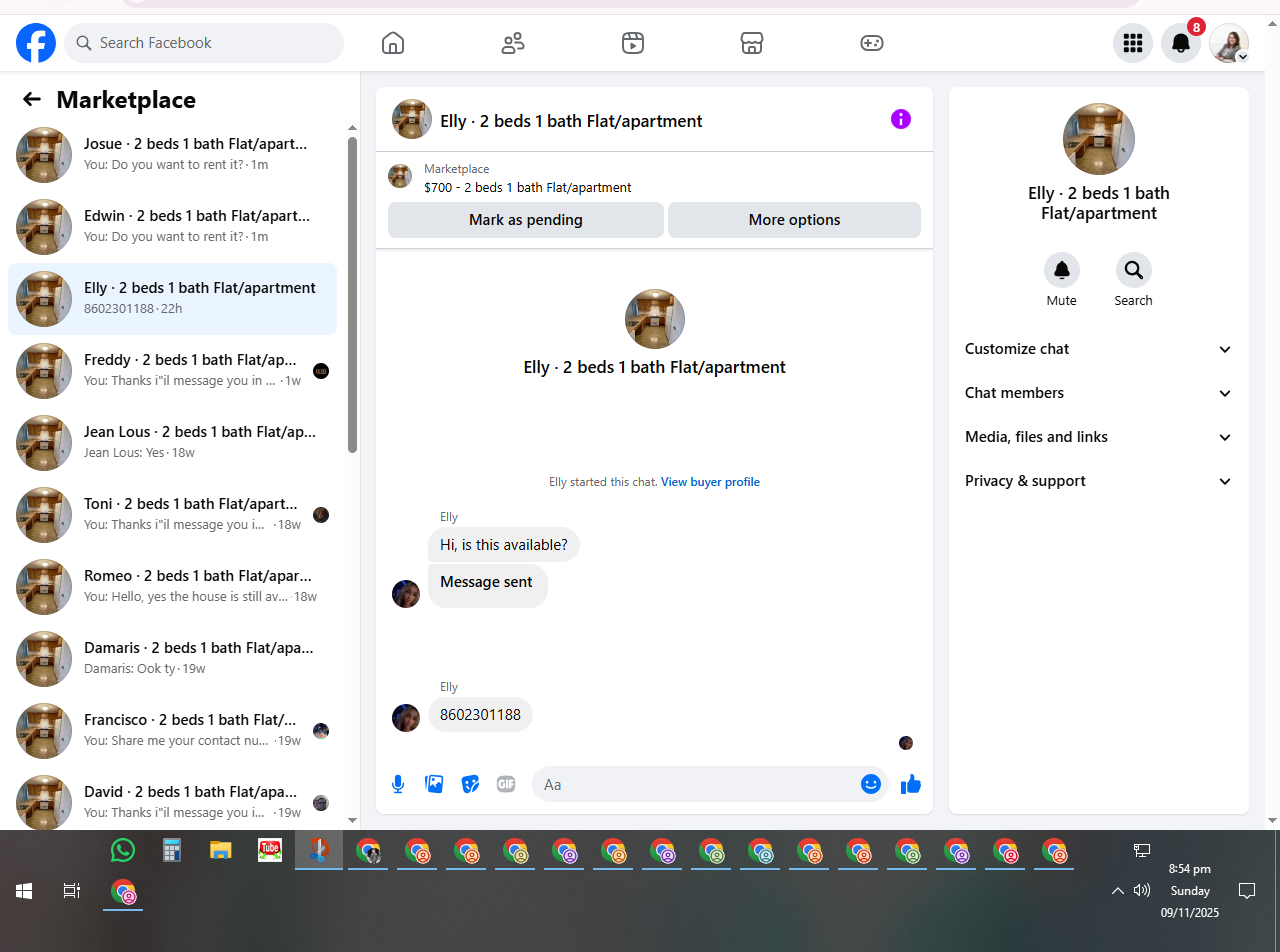The height and width of the screenshot is (952, 1280).
Task: Open the Romeo conversation
Action: coord(172,587)
